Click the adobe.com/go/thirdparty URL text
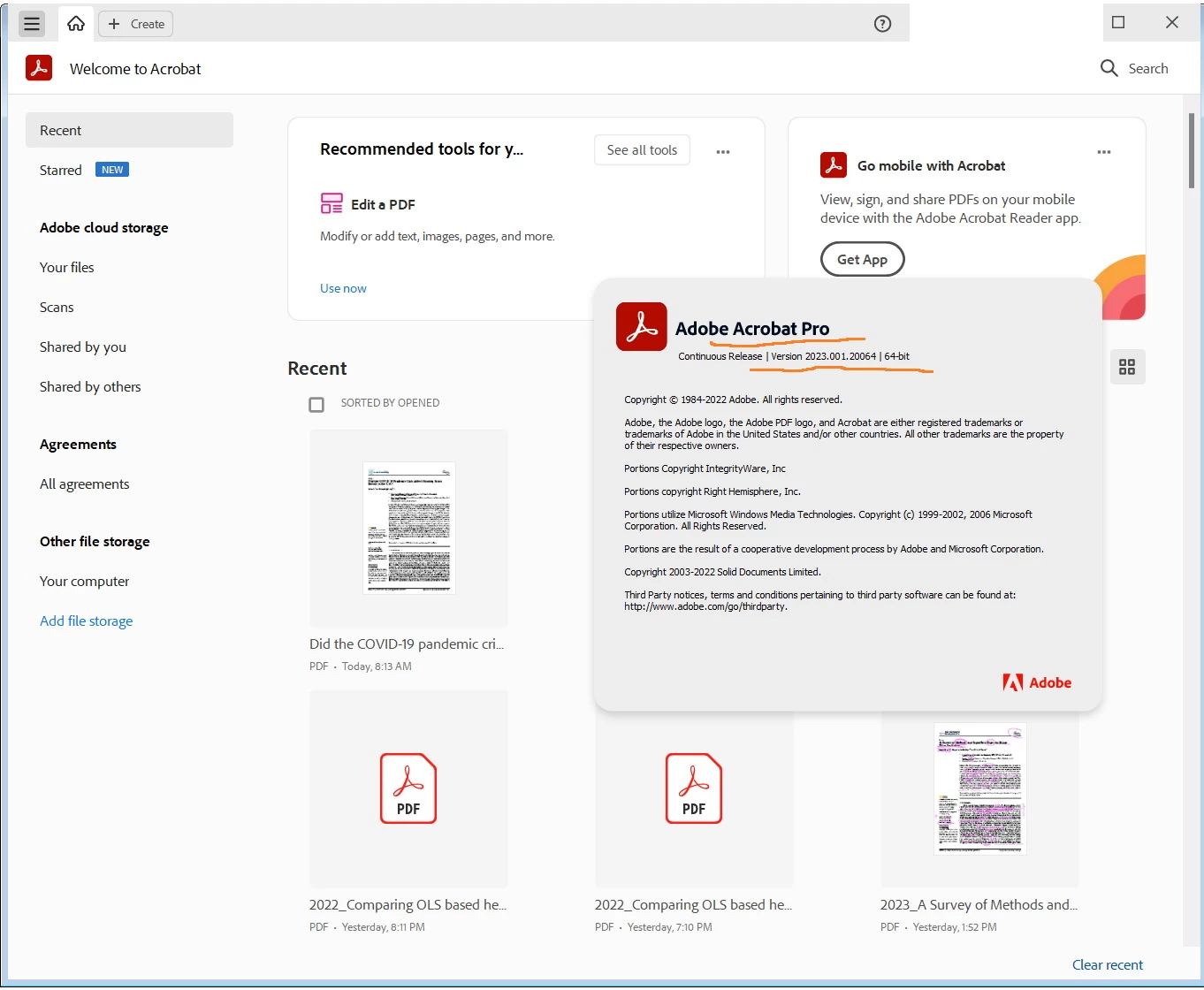The width and height of the screenshot is (1204, 990). [x=705, y=606]
